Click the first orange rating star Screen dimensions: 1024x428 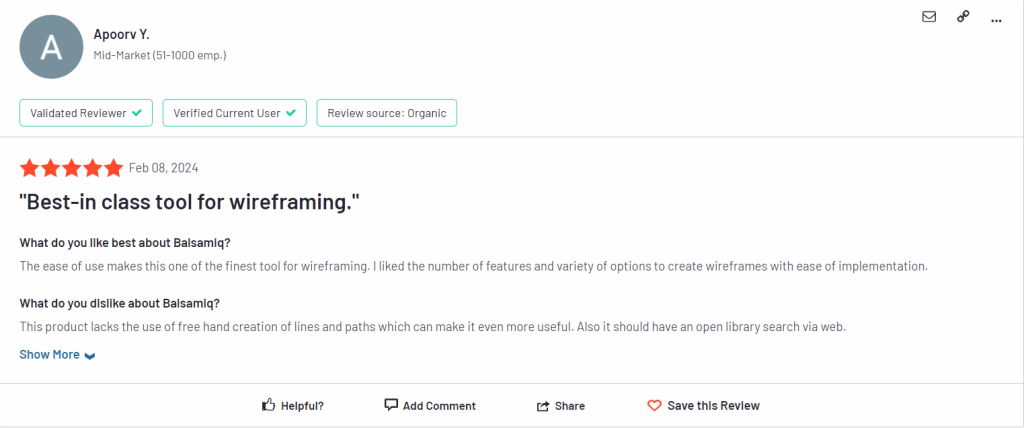pos(29,168)
